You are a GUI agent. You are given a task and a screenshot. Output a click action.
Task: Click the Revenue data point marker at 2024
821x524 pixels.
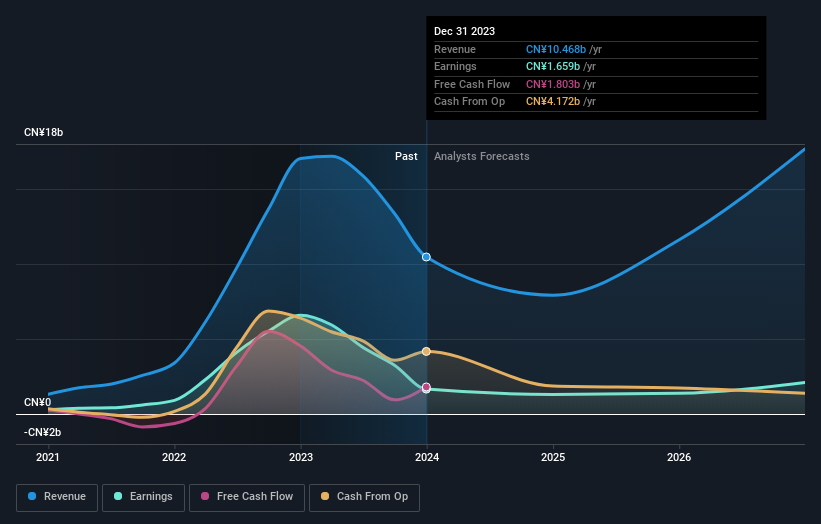[426, 257]
